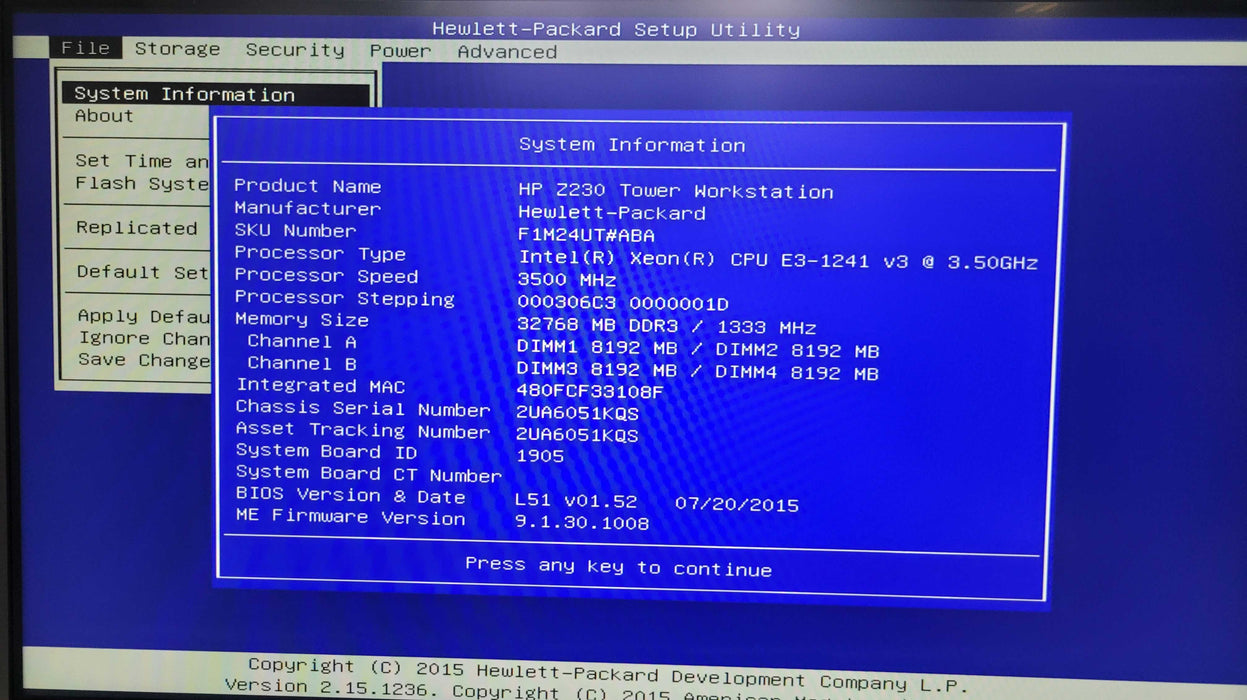Click the Channel A label
1247x700 pixels.
pos(302,341)
